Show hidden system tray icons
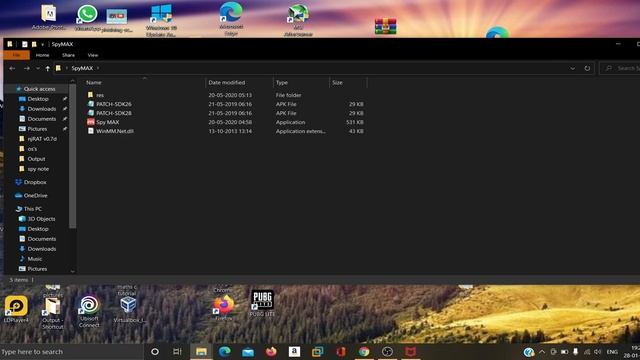Screen dimensions: 640x360 tap(542, 351)
